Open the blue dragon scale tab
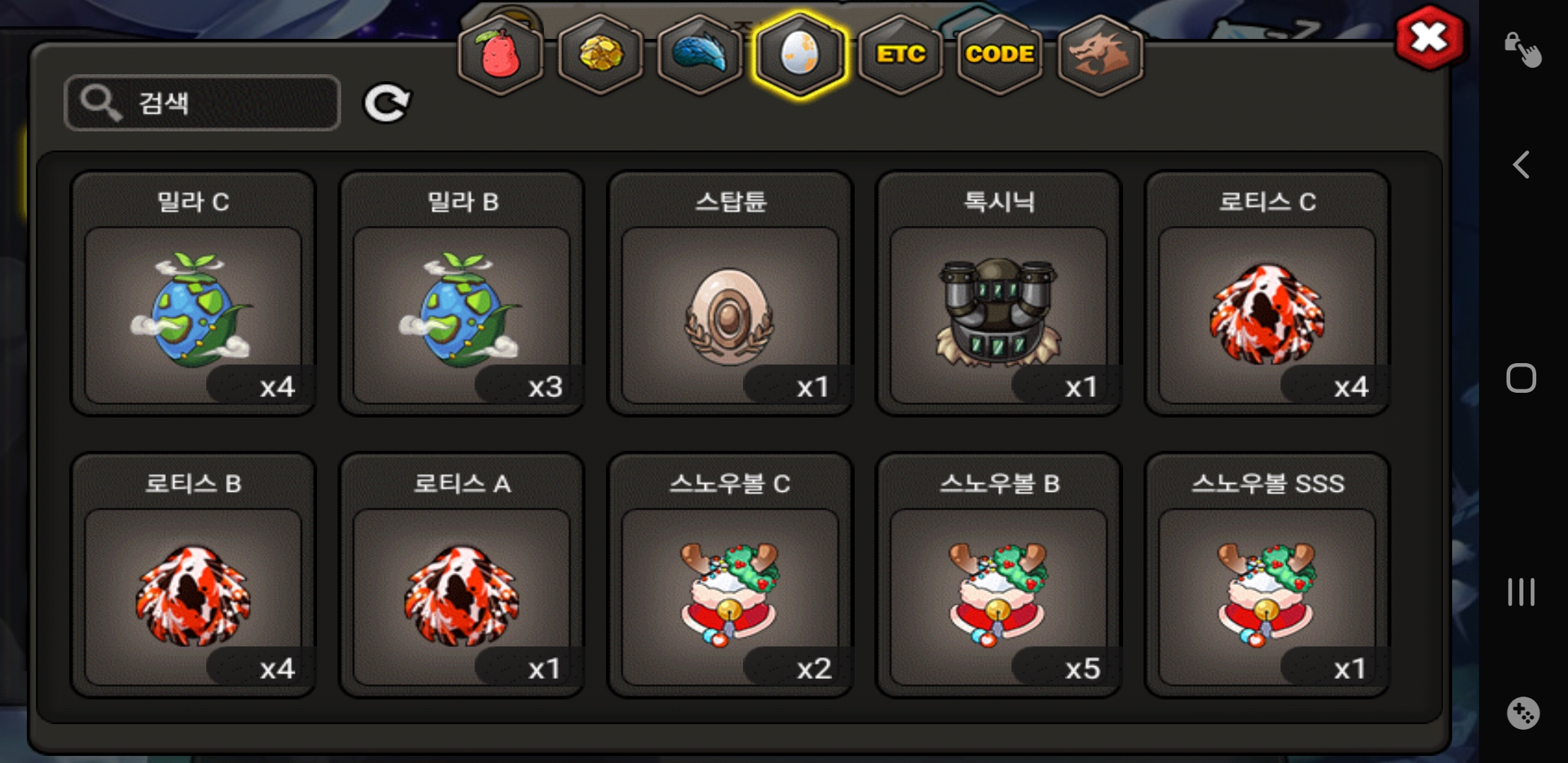The height and width of the screenshot is (763, 1568). tap(699, 54)
